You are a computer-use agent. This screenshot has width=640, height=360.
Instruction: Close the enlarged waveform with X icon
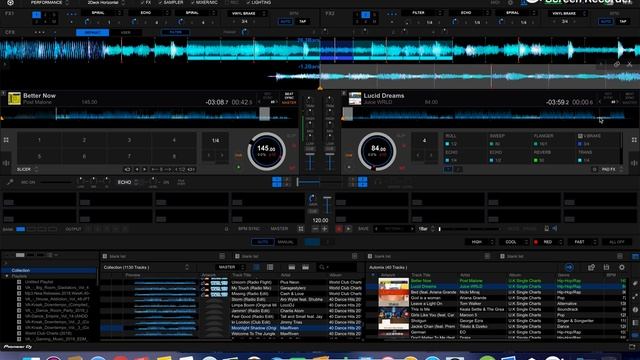point(629,64)
